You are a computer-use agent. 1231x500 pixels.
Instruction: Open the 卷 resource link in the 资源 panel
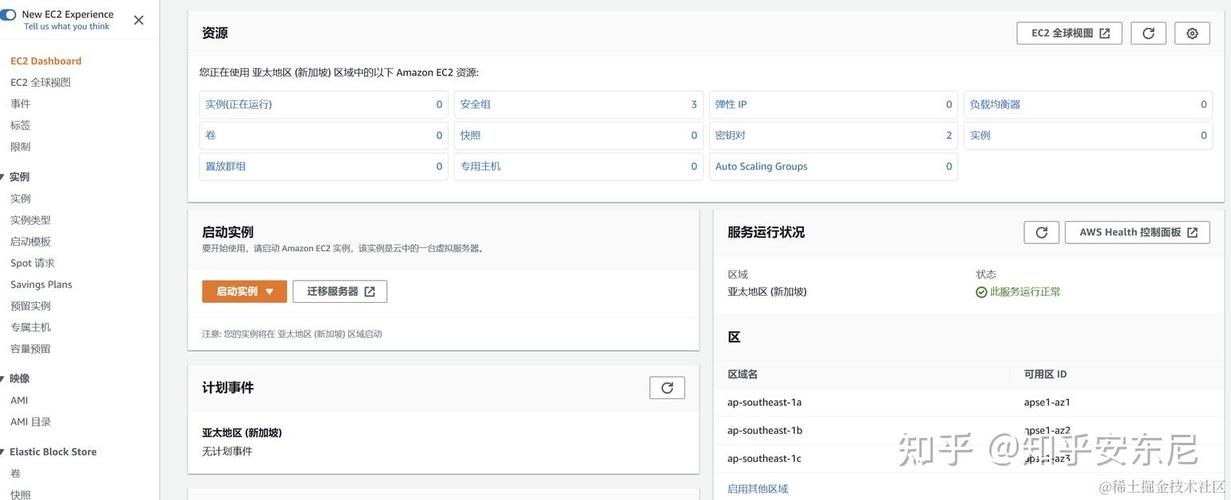[210, 135]
